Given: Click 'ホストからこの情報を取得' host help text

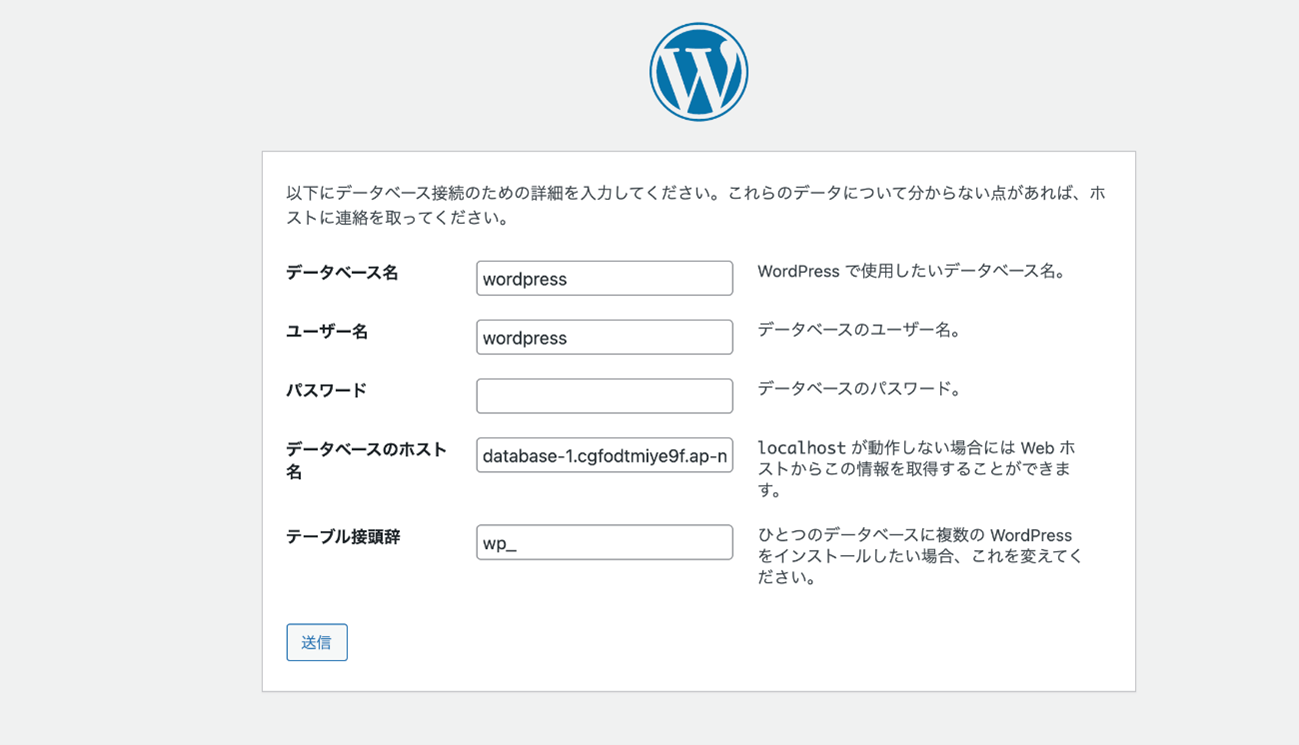Looking at the screenshot, I should click(914, 469).
